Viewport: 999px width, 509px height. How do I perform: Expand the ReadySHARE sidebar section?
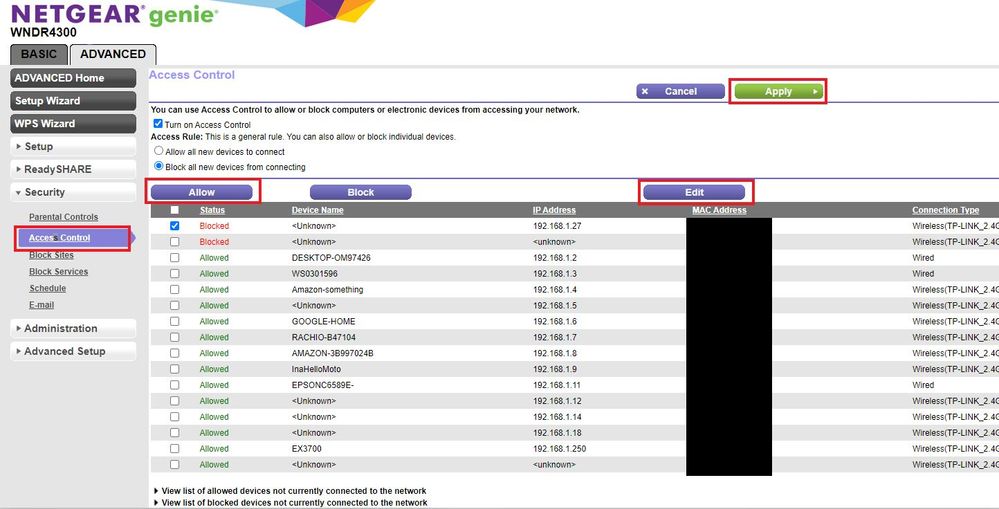click(73, 169)
